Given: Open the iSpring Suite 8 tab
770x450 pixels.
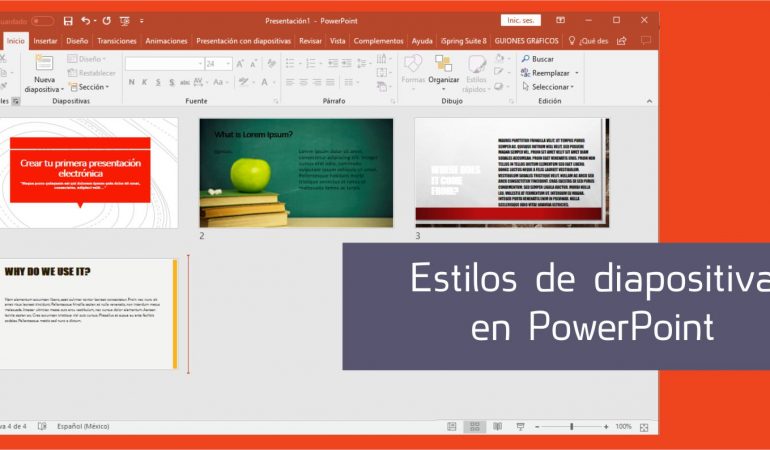Looking at the screenshot, I should coord(464,41).
